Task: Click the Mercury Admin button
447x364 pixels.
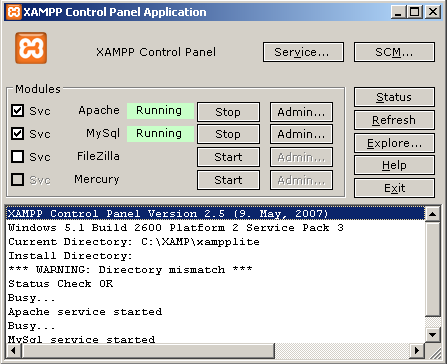Action: (301, 180)
